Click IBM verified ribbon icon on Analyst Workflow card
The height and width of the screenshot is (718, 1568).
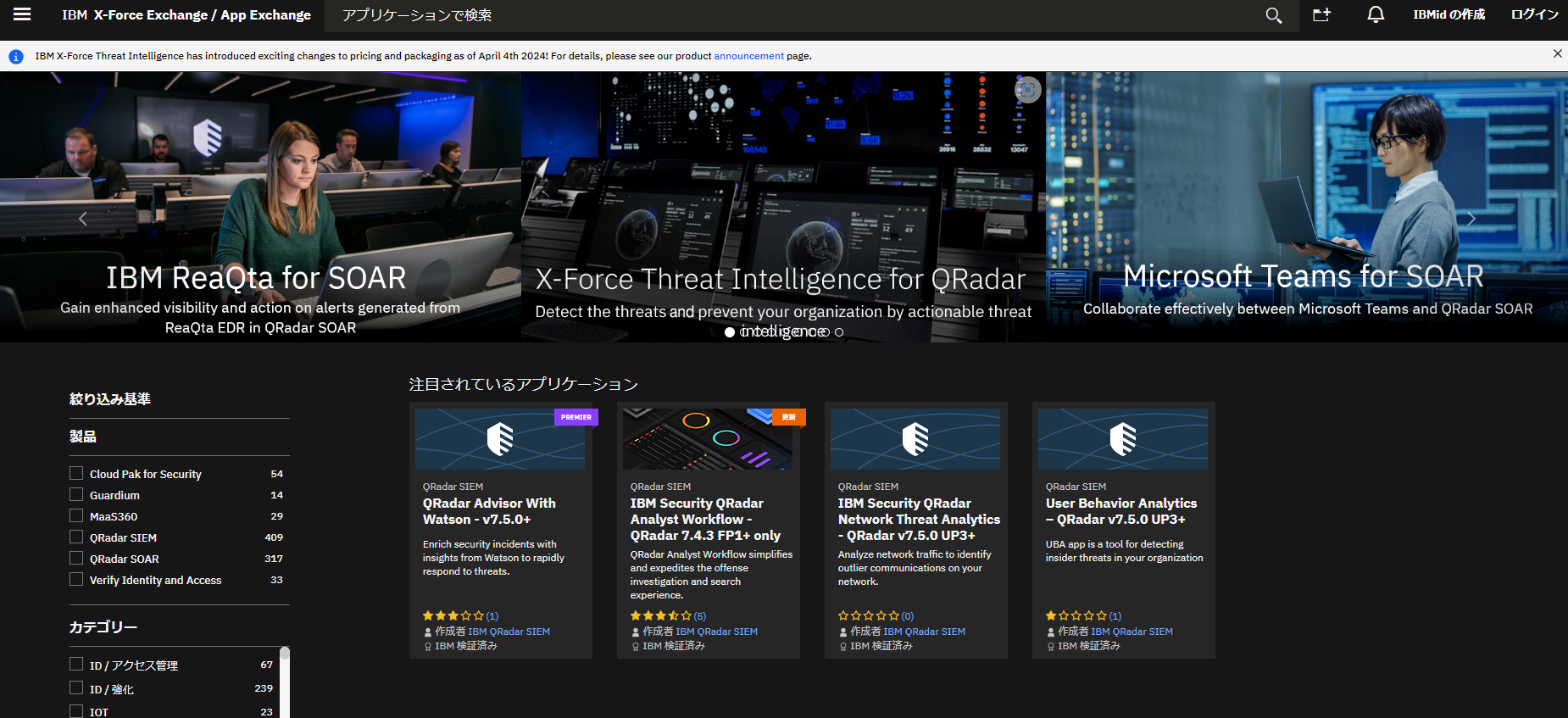[x=635, y=647]
